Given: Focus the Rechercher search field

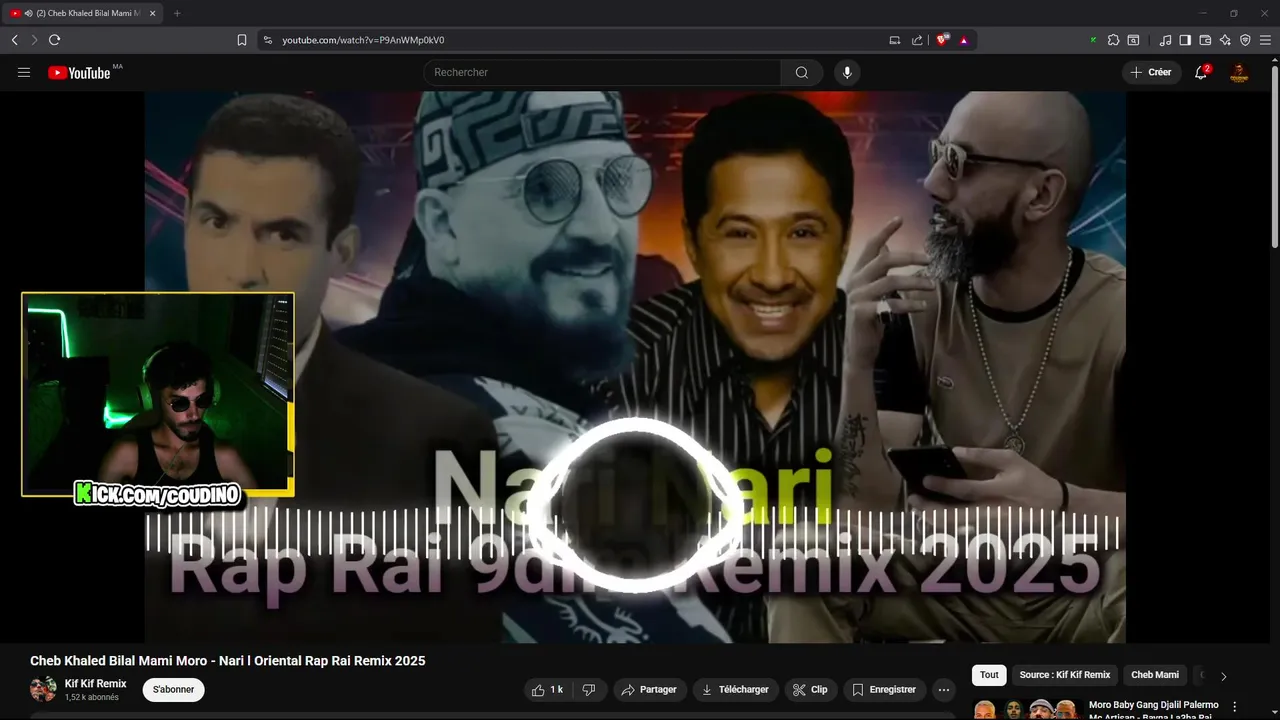Looking at the screenshot, I should (602, 72).
